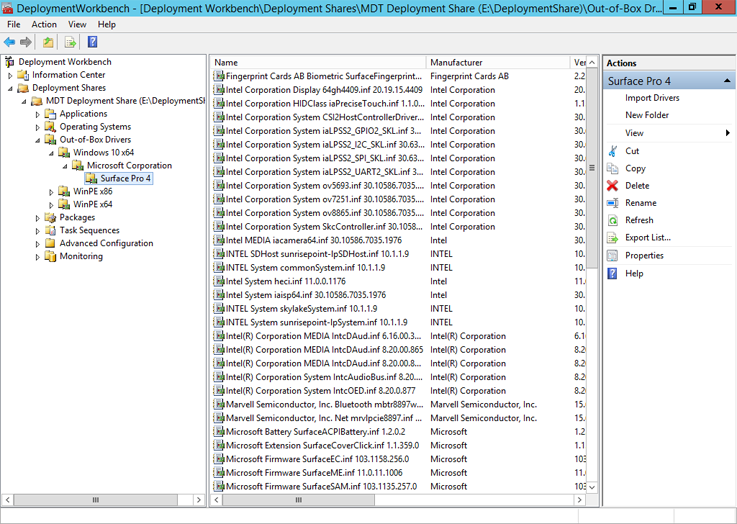The height and width of the screenshot is (524, 737).
Task: Click the Up one level folder icon
Action: 49,42
